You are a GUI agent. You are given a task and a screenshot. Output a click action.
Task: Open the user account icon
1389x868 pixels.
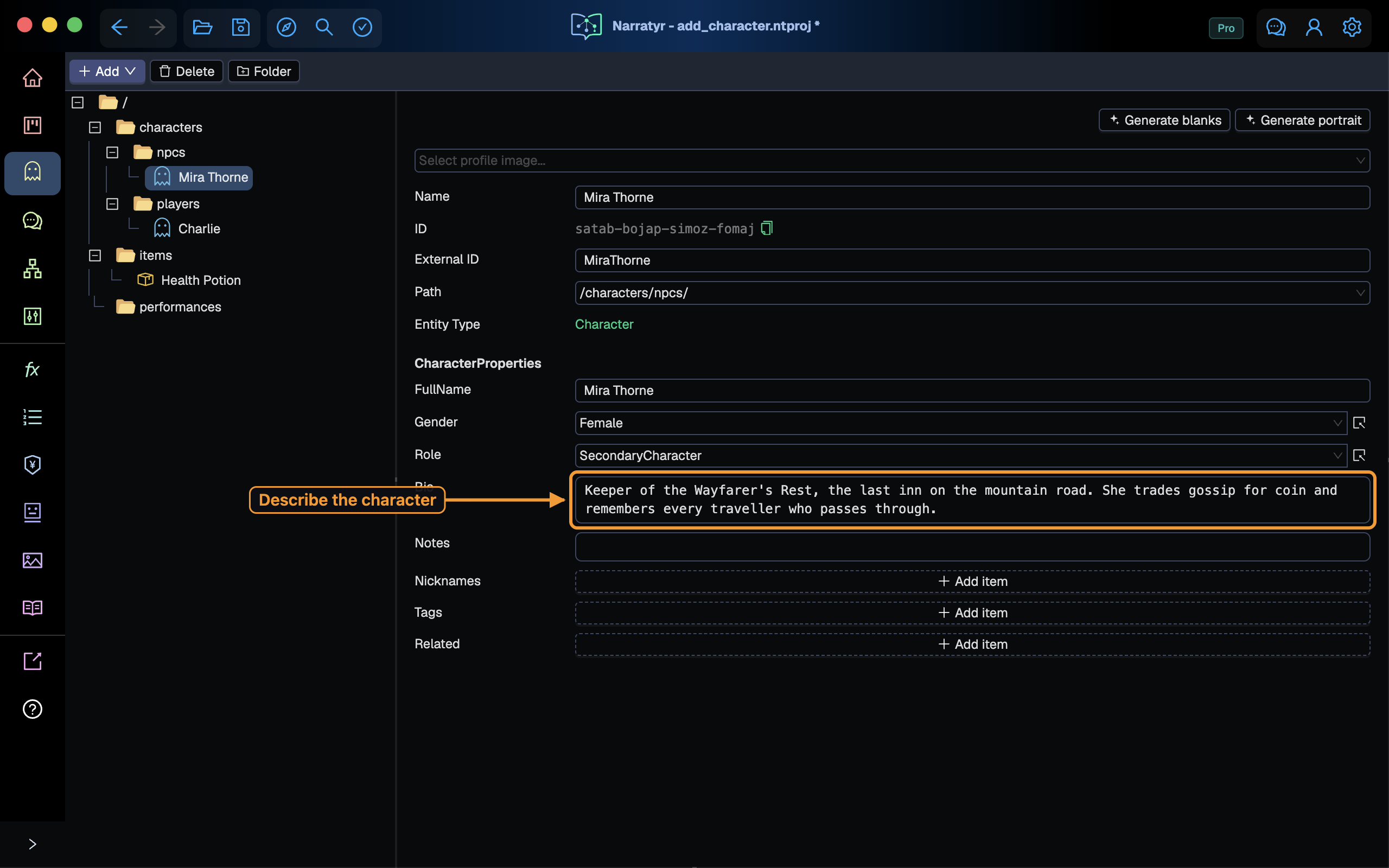point(1314,27)
